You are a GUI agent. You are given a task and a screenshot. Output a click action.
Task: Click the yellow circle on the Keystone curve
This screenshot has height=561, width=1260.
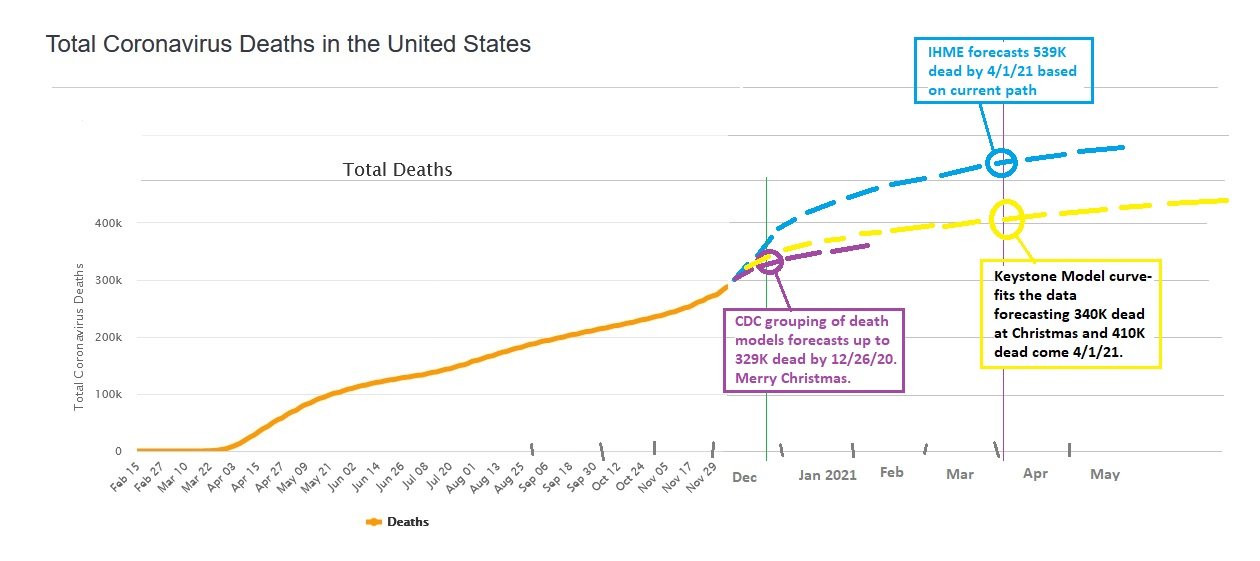point(1006,218)
